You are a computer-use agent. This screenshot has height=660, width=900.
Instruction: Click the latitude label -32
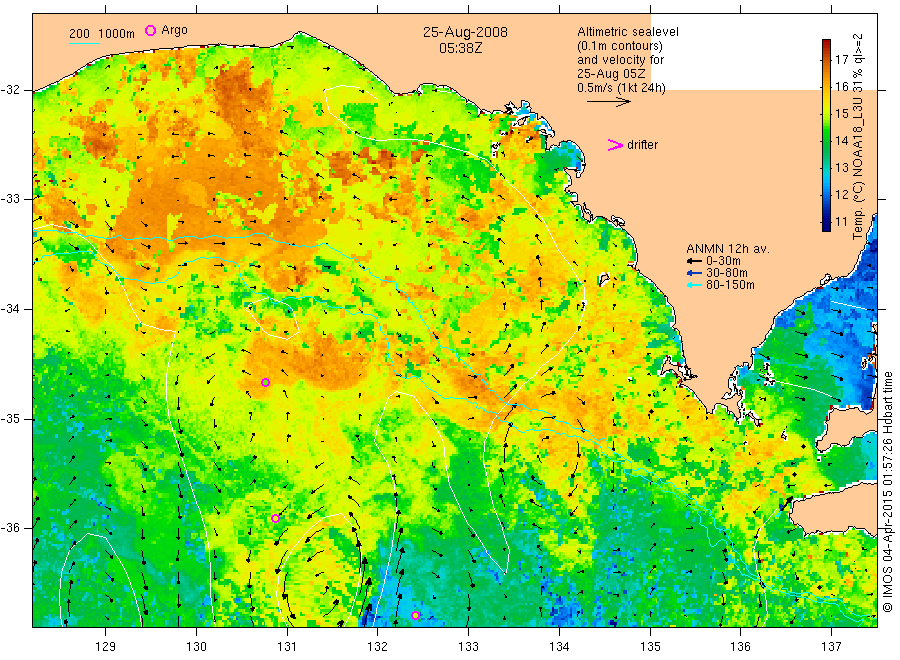(10, 90)
